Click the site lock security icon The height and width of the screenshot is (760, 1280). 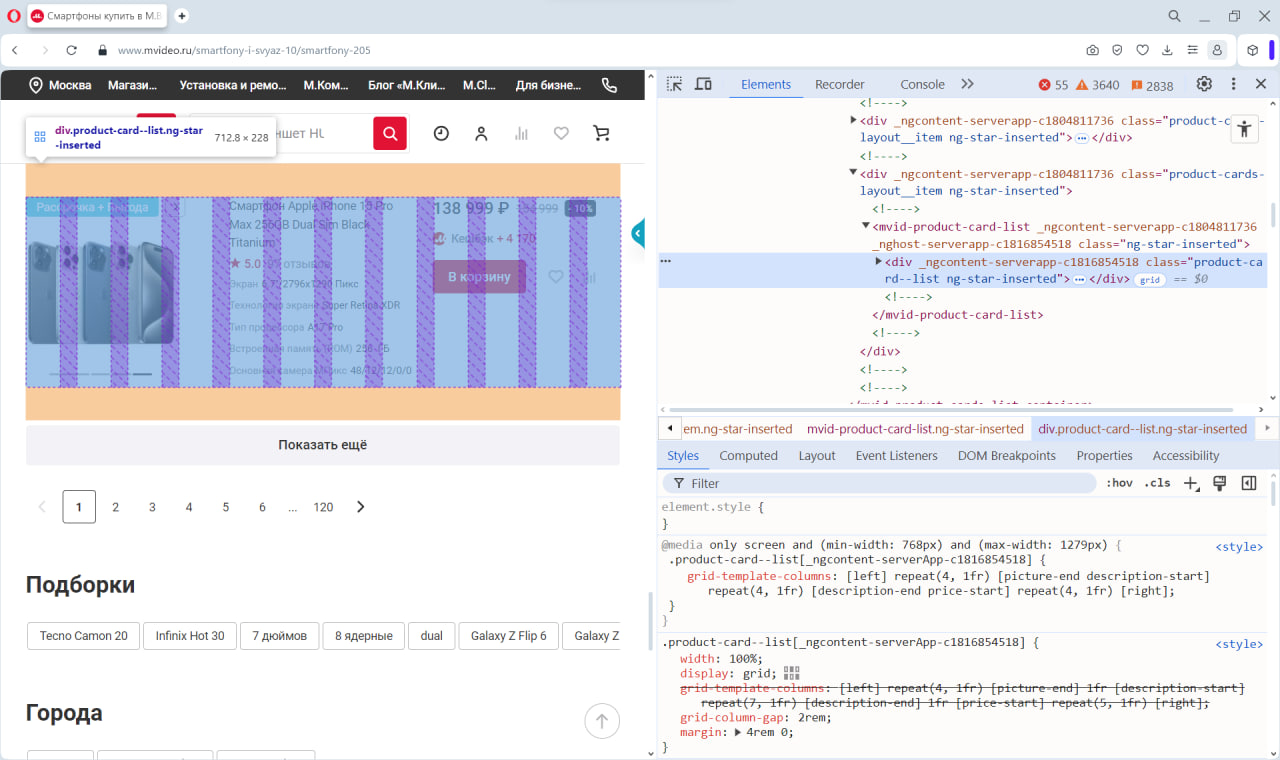(102, 50)
